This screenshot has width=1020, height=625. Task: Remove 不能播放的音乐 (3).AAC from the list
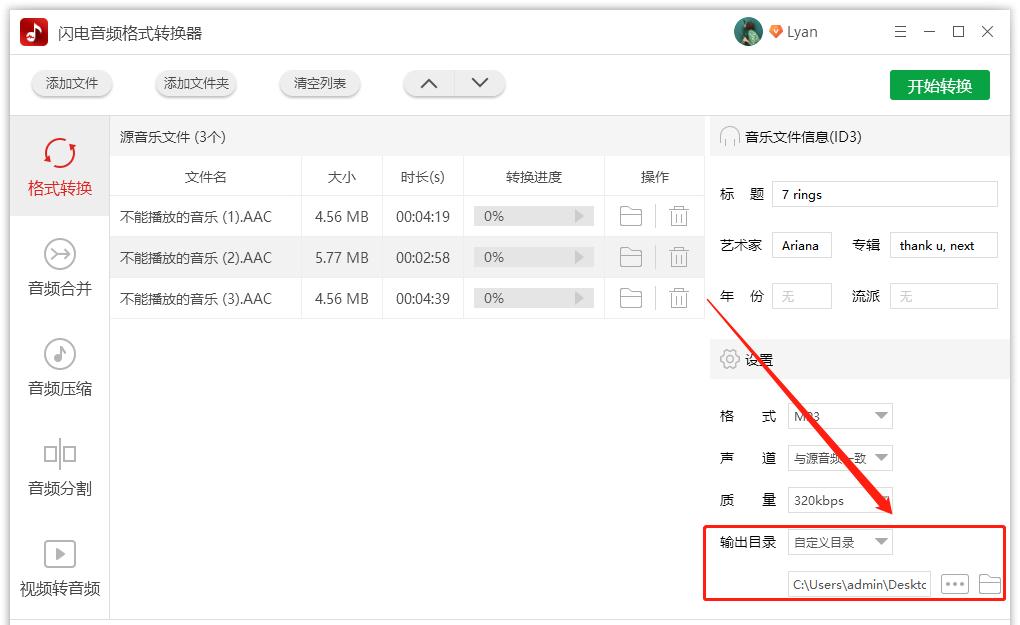(679, 297)
